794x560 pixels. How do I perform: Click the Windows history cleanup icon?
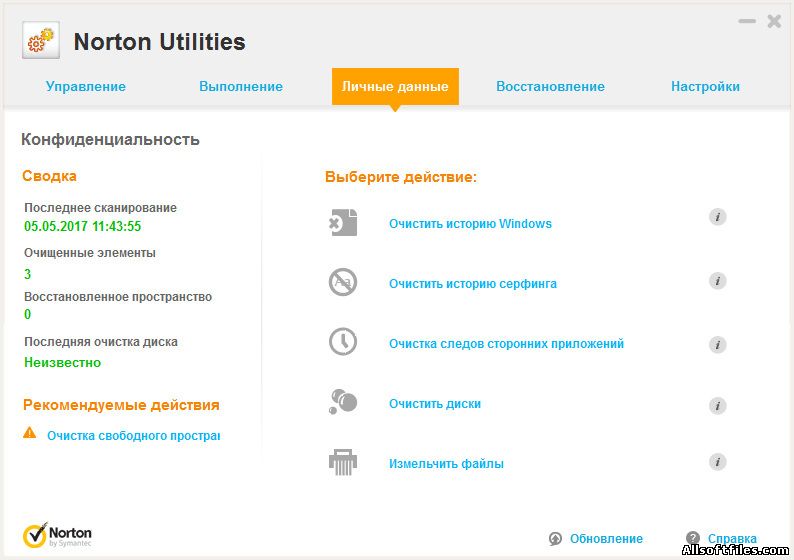(343, 223)
